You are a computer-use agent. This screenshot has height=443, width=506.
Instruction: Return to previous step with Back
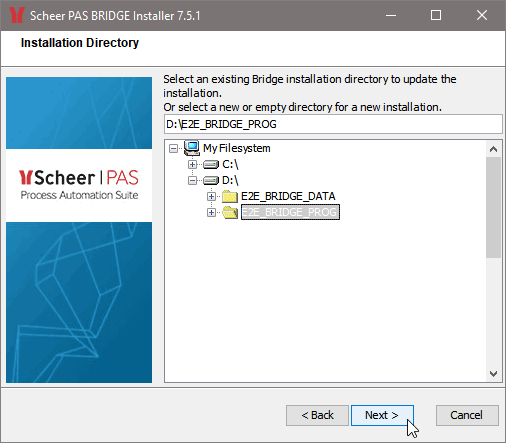[317, 415]
